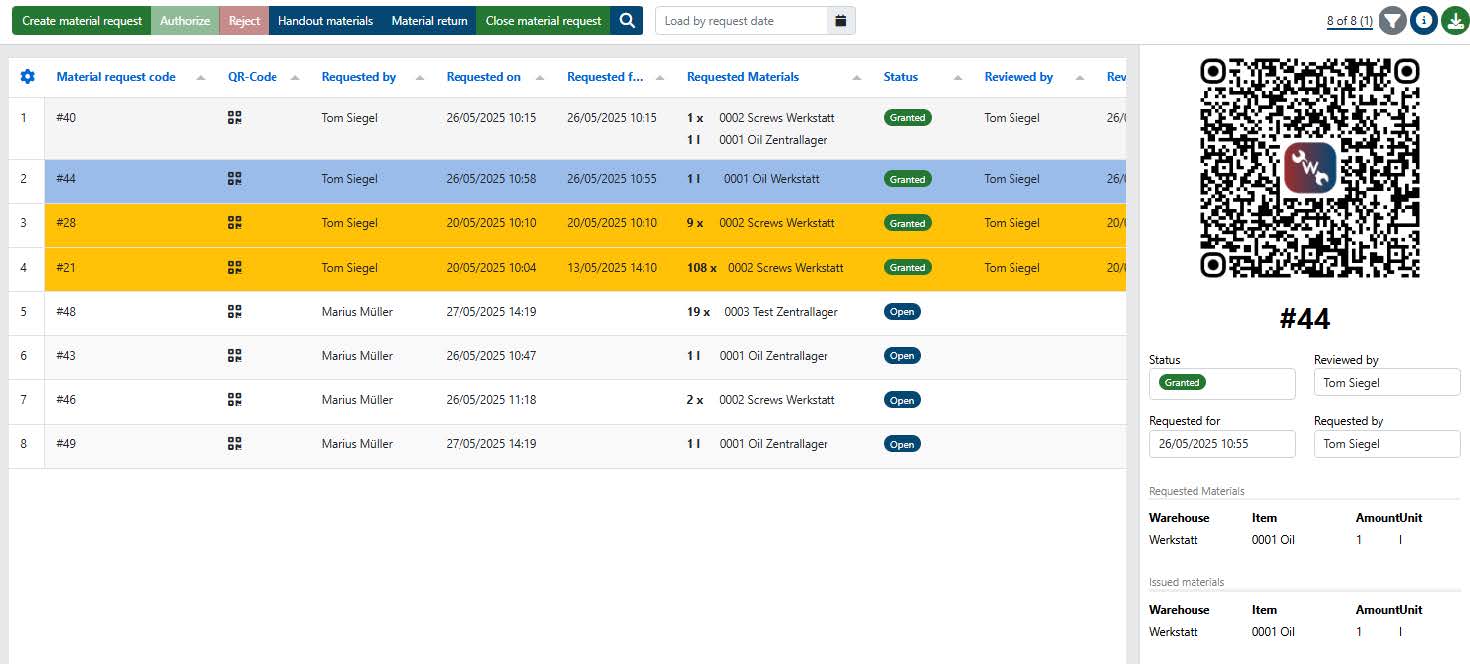
Task: Click Open status badge in row #48
Action: coord(902,311)
